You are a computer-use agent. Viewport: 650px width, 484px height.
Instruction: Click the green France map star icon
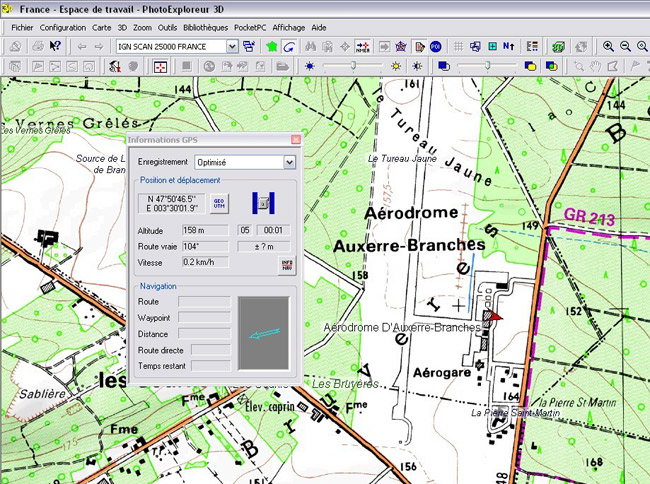click(x=272, y=46)
